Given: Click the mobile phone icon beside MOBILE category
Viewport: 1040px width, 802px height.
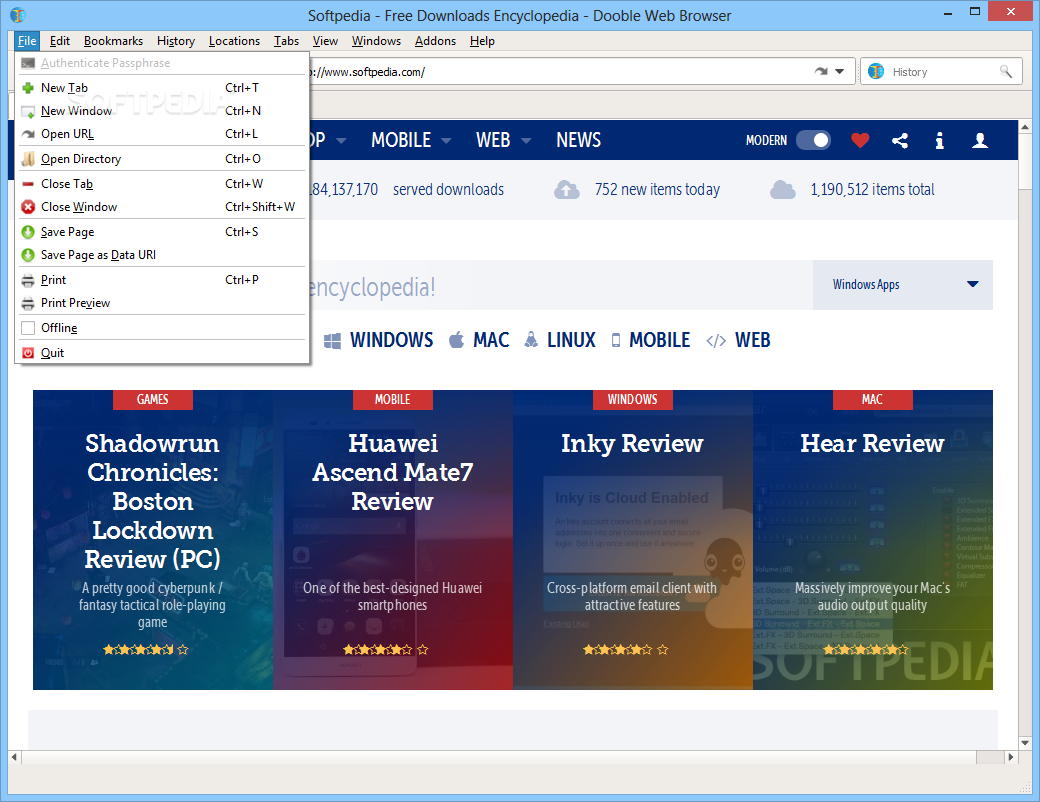Looking at the screenshot, I should pos(616,341).
